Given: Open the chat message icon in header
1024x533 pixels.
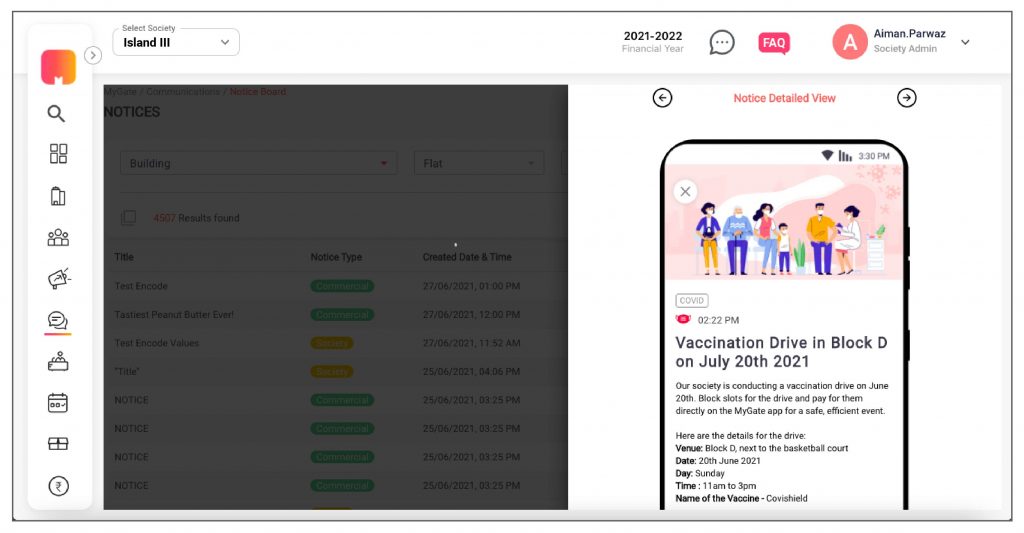Looking at the screenshot, I should click(722, 42).
